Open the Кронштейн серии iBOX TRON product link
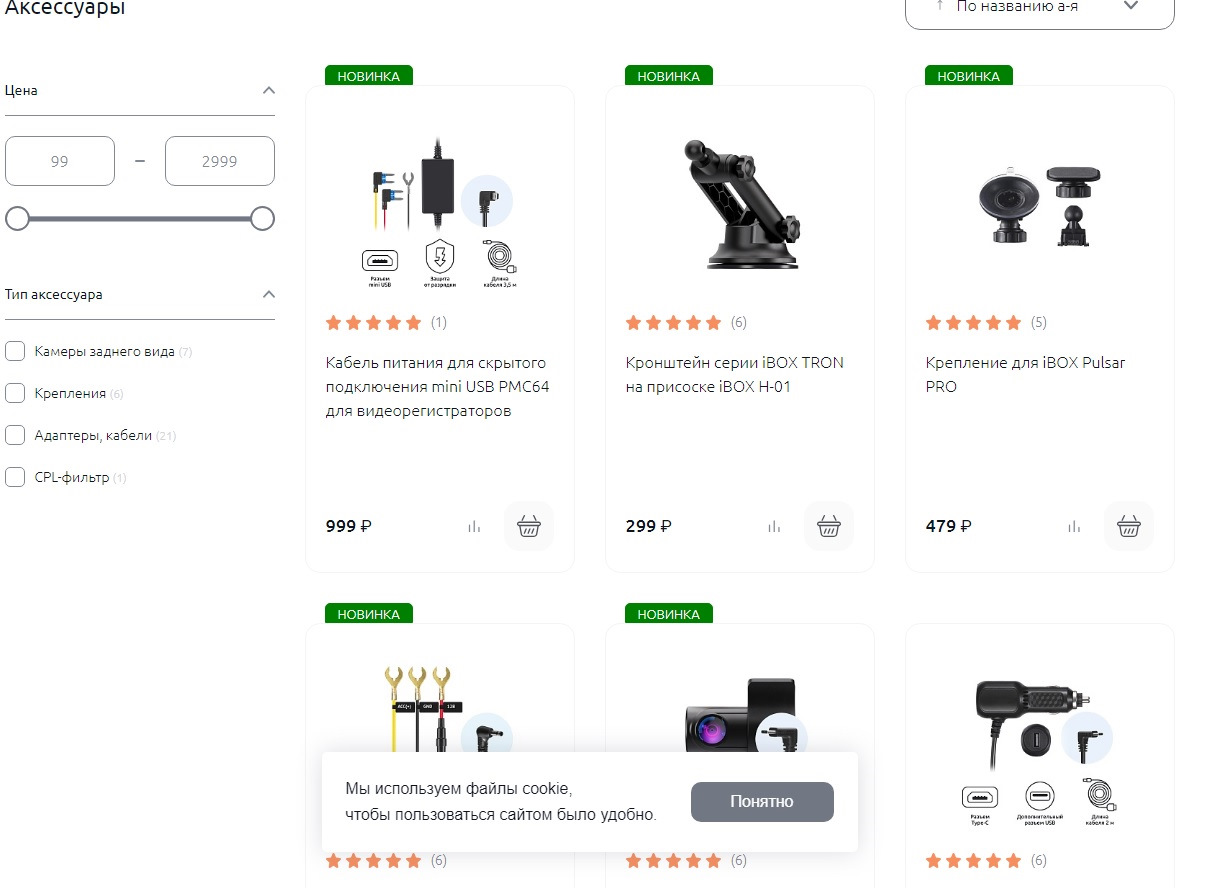1205x888 pixels. pyautogui.click(x=735, y=375)
